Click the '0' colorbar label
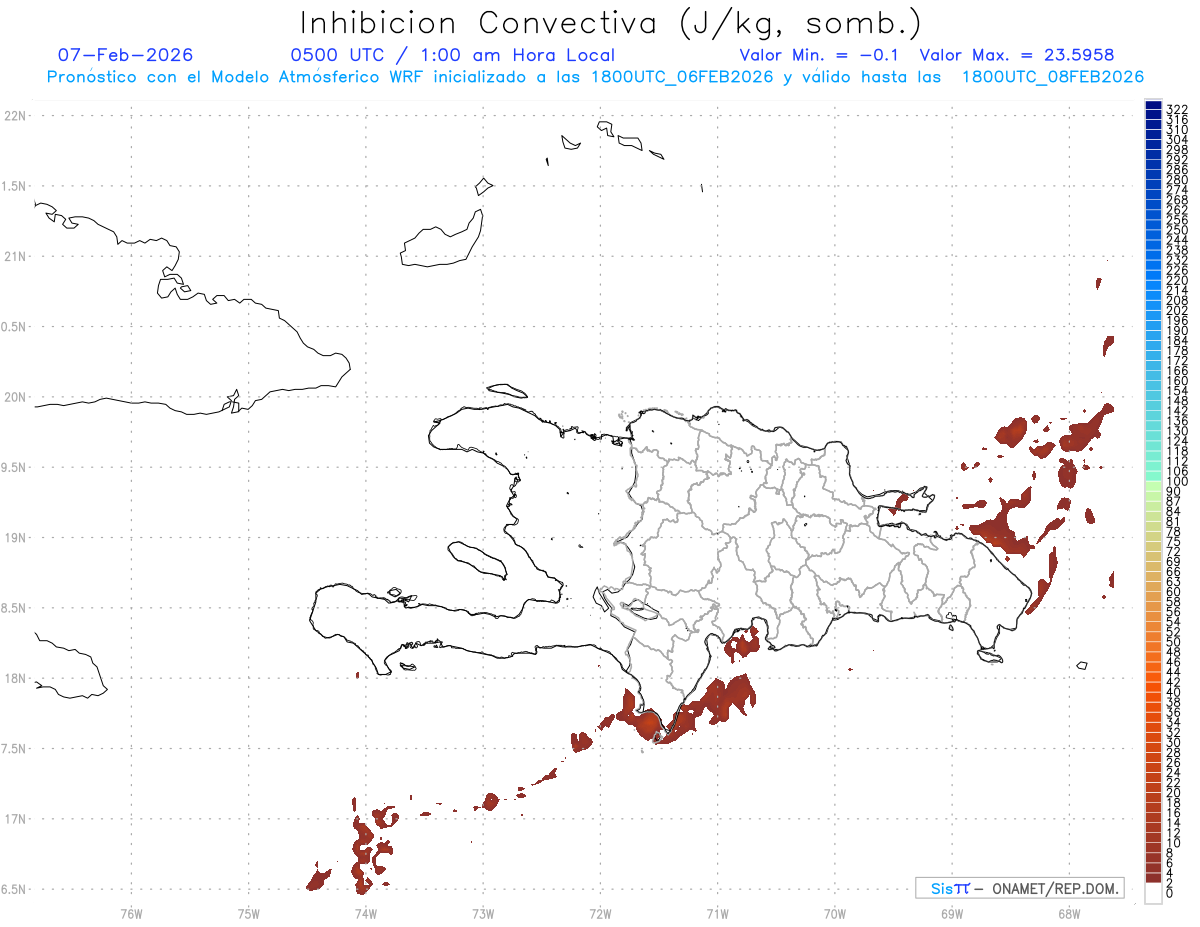 [x=1170, y=892]
